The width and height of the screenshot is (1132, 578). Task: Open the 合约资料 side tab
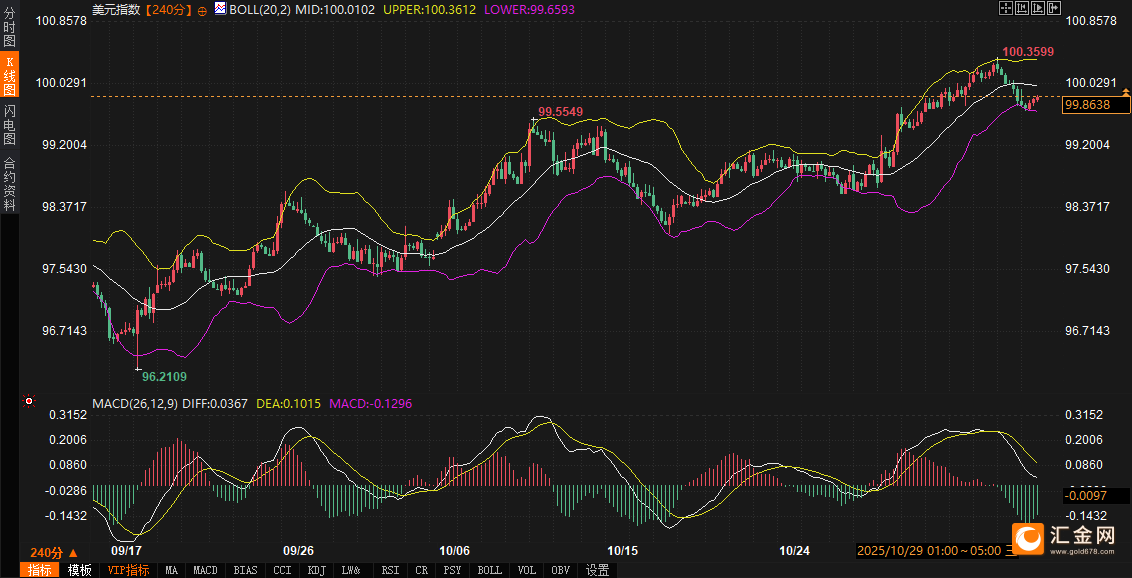tap(10, 183)
